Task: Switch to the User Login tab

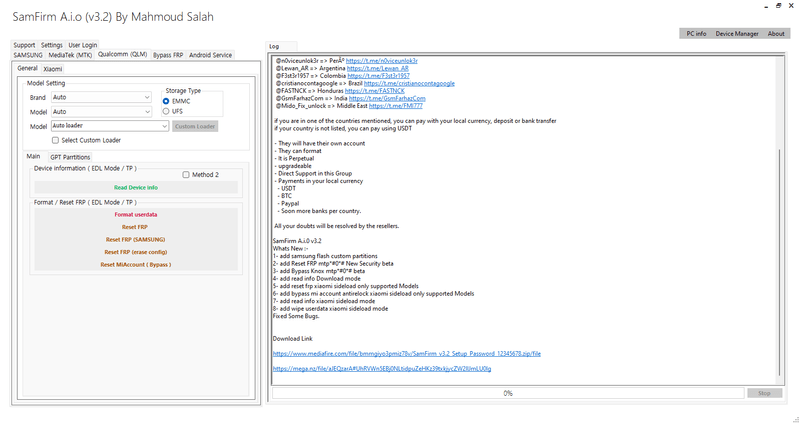Action: tap(82, 45)
